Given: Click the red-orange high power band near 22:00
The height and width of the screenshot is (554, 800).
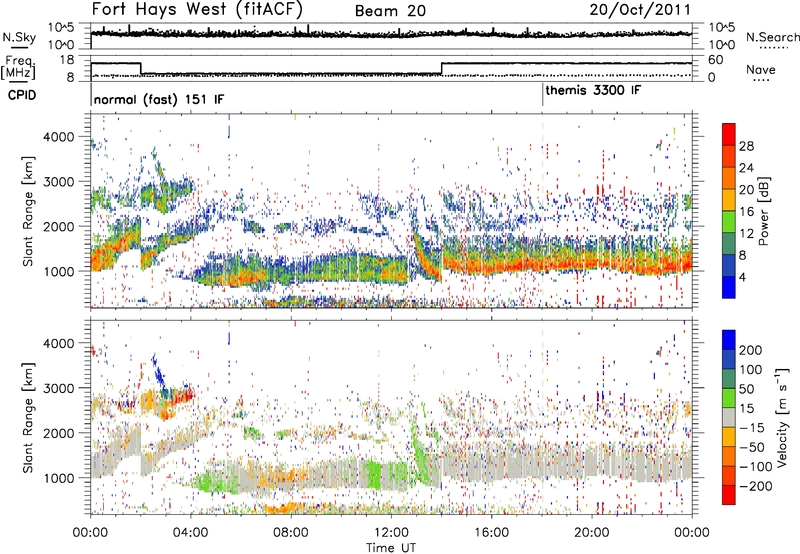Looking at the screenshot, I should click(641, 266).
